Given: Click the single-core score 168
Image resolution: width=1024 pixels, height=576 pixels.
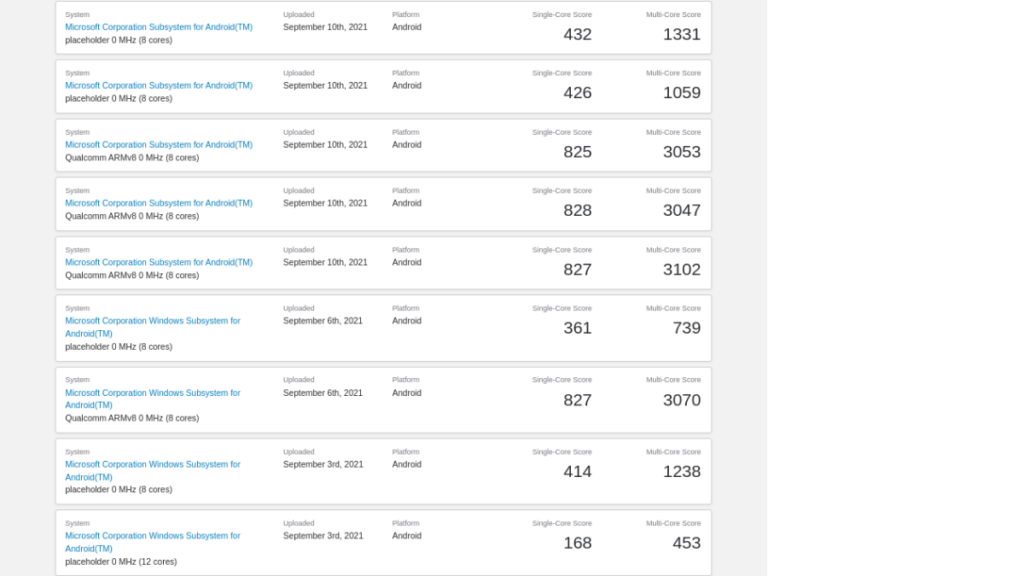Looking at the screenshot, I should click(577, 543).
